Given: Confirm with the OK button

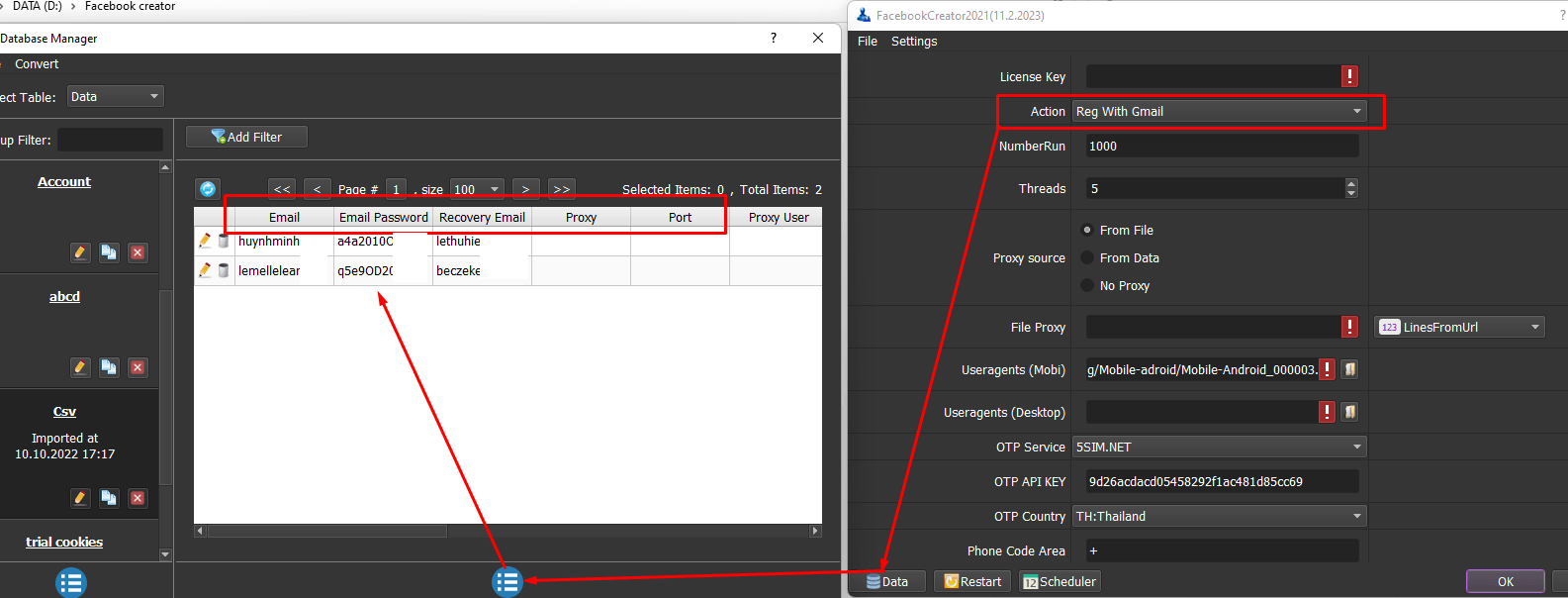Looking at the screenshot, I should click(1506, 581).
